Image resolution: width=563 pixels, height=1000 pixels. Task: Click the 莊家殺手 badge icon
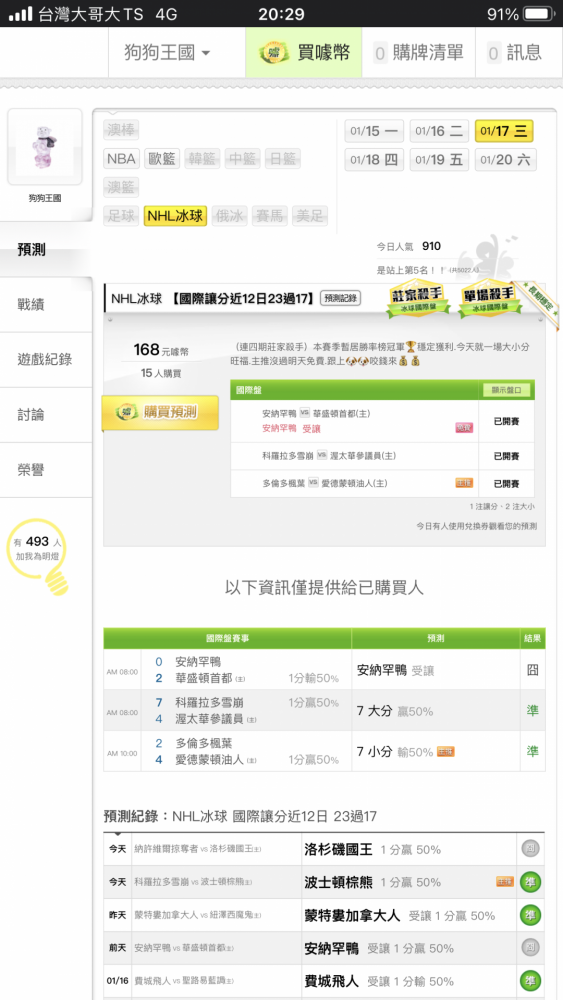[x=418, y=300]
